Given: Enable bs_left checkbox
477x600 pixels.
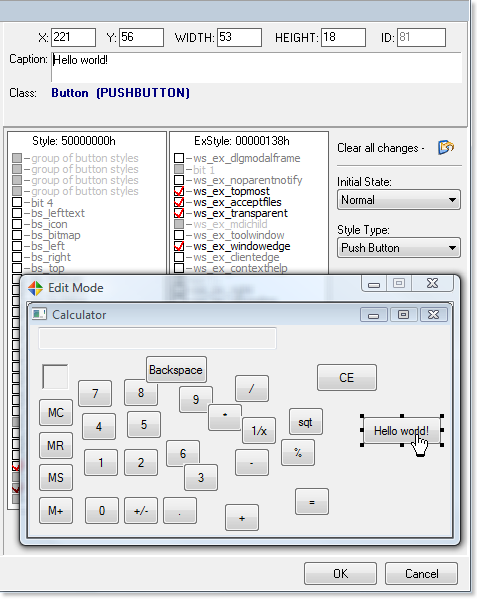Looking at the screenshot, I should tap(17, 246).
